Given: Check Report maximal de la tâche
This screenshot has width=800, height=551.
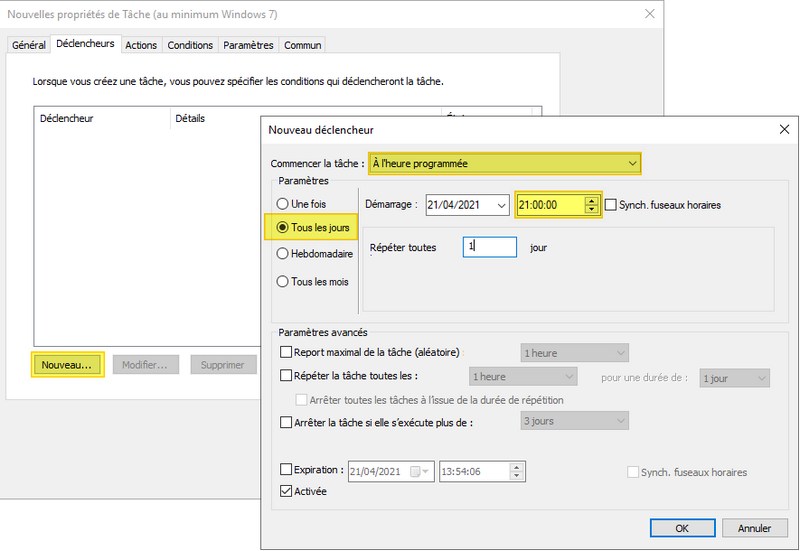Looking at the screenshot, I should [287, 352].
